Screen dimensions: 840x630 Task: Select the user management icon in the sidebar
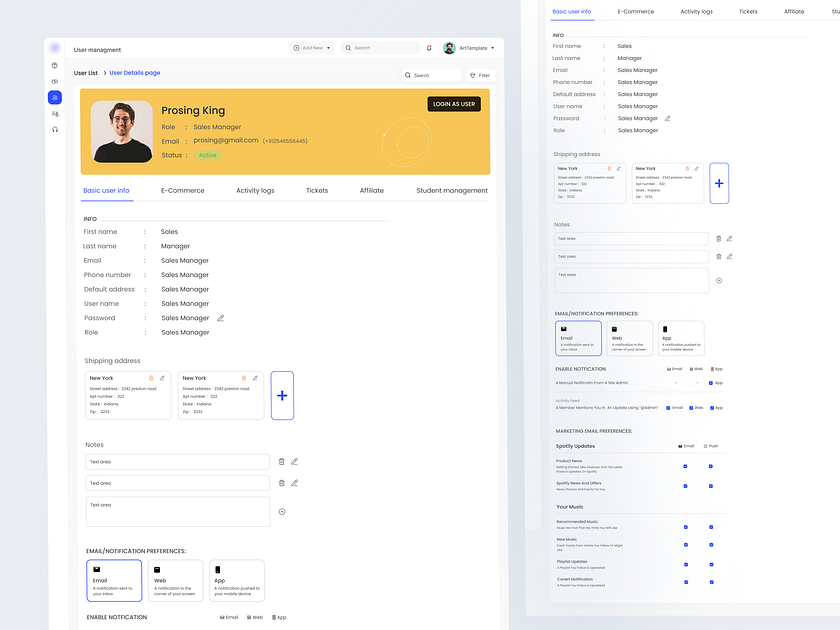(55, 97)
